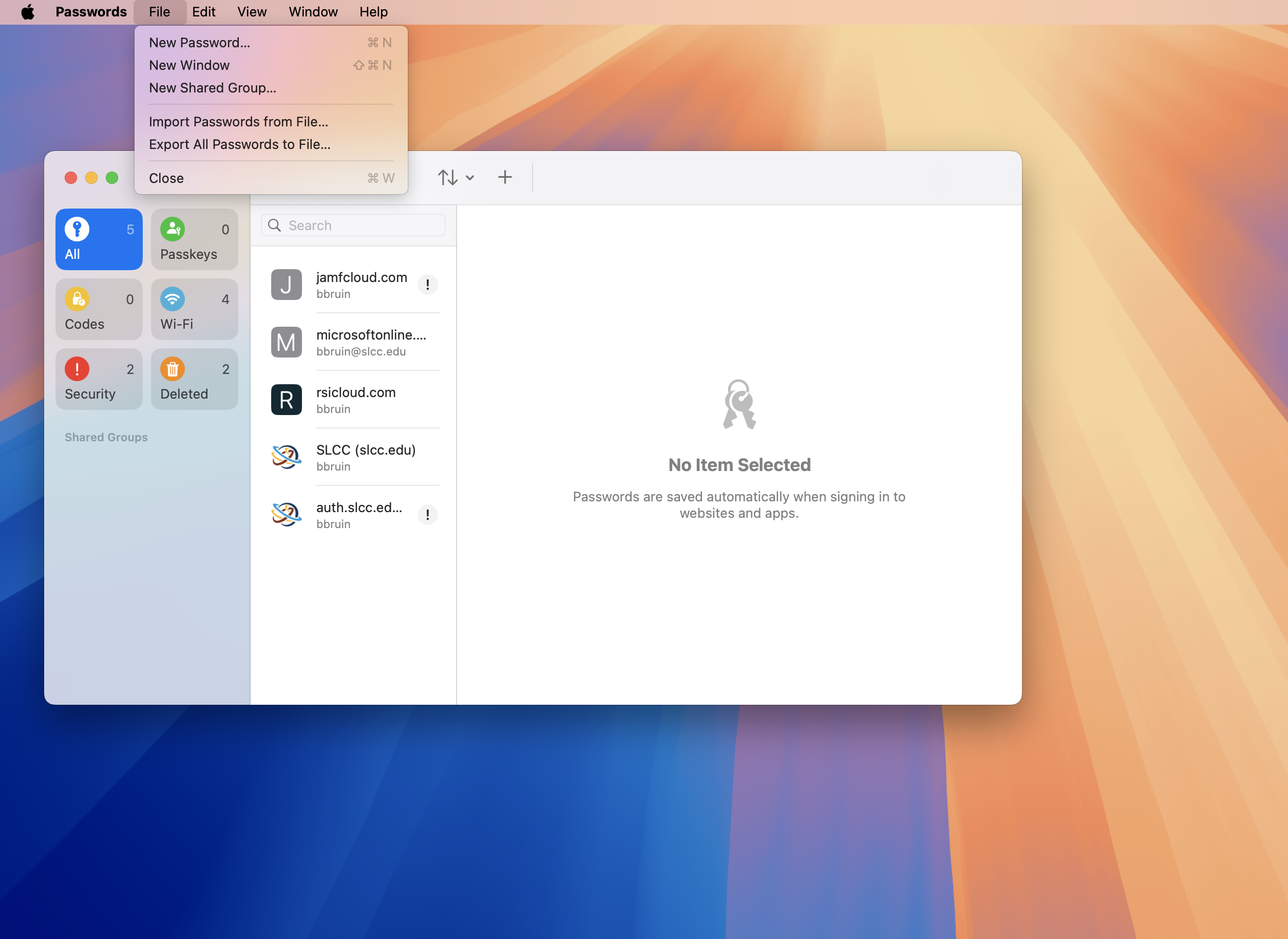This screenshot has height=939, width=1288.
Task: Show saved Wi-Fi passwords category
Action: coord(194,309)
